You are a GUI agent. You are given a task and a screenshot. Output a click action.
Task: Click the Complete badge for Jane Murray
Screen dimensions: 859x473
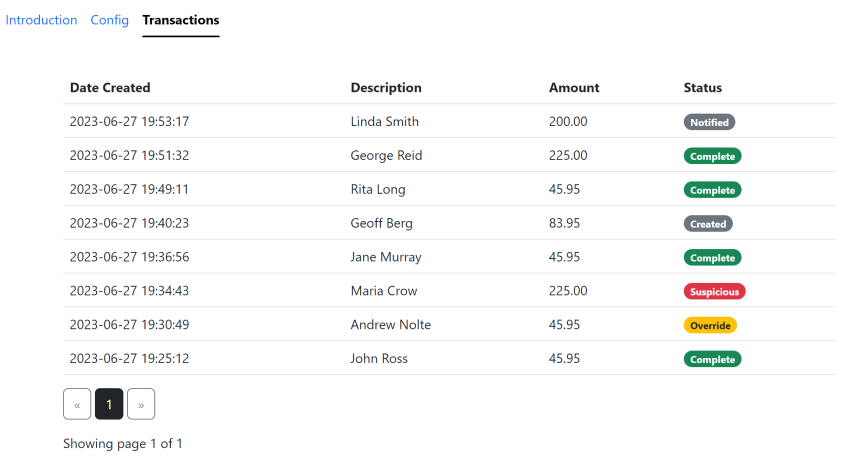712,258
